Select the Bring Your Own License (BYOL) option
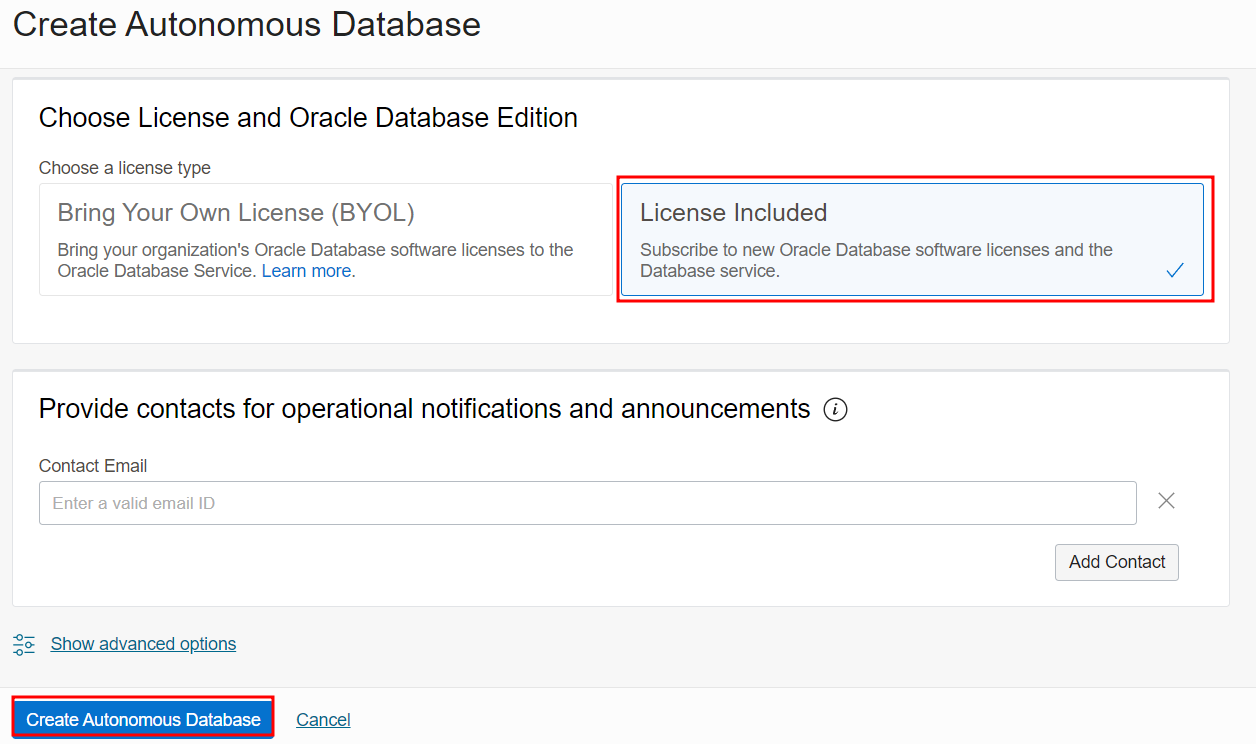 (326, 239)
